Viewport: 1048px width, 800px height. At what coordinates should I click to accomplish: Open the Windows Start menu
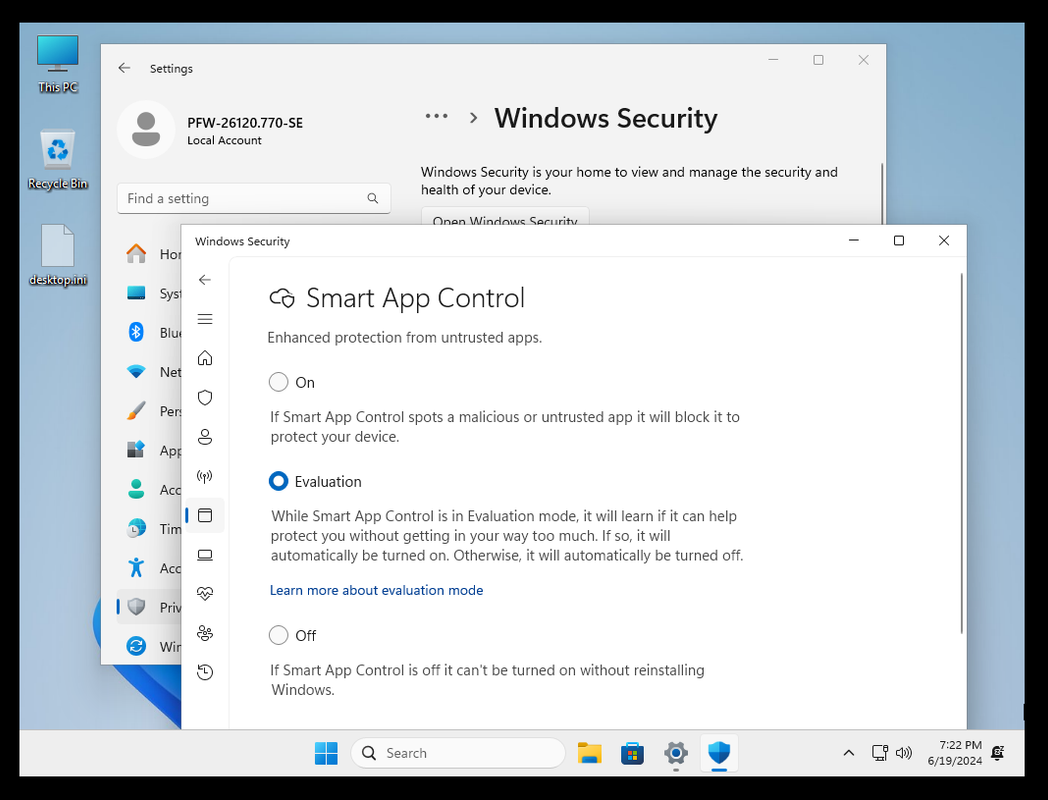pos(326,753)
